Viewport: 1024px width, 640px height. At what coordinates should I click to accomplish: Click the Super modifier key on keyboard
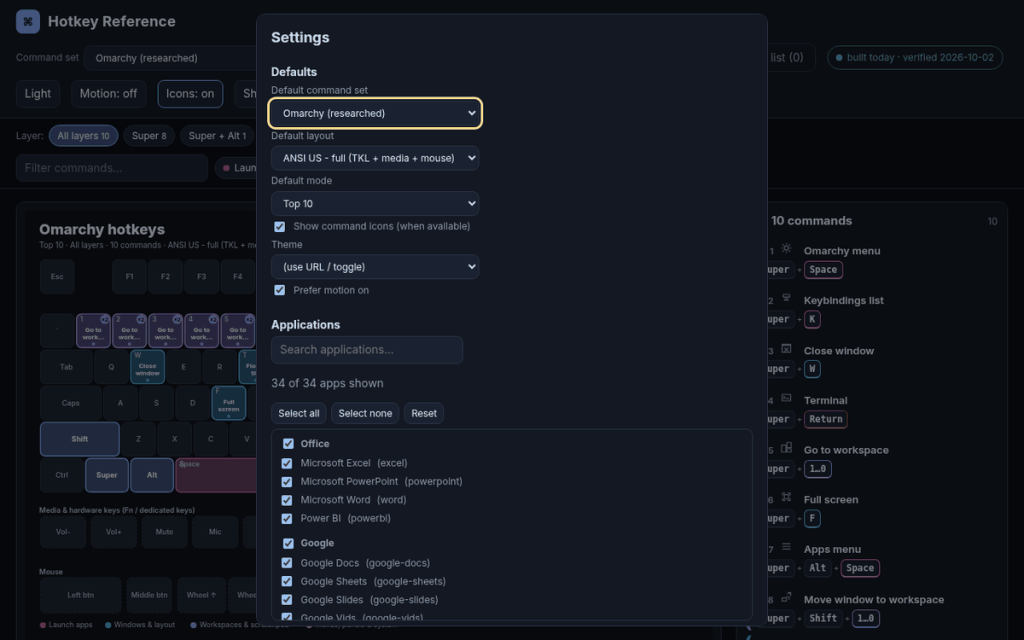107,475
